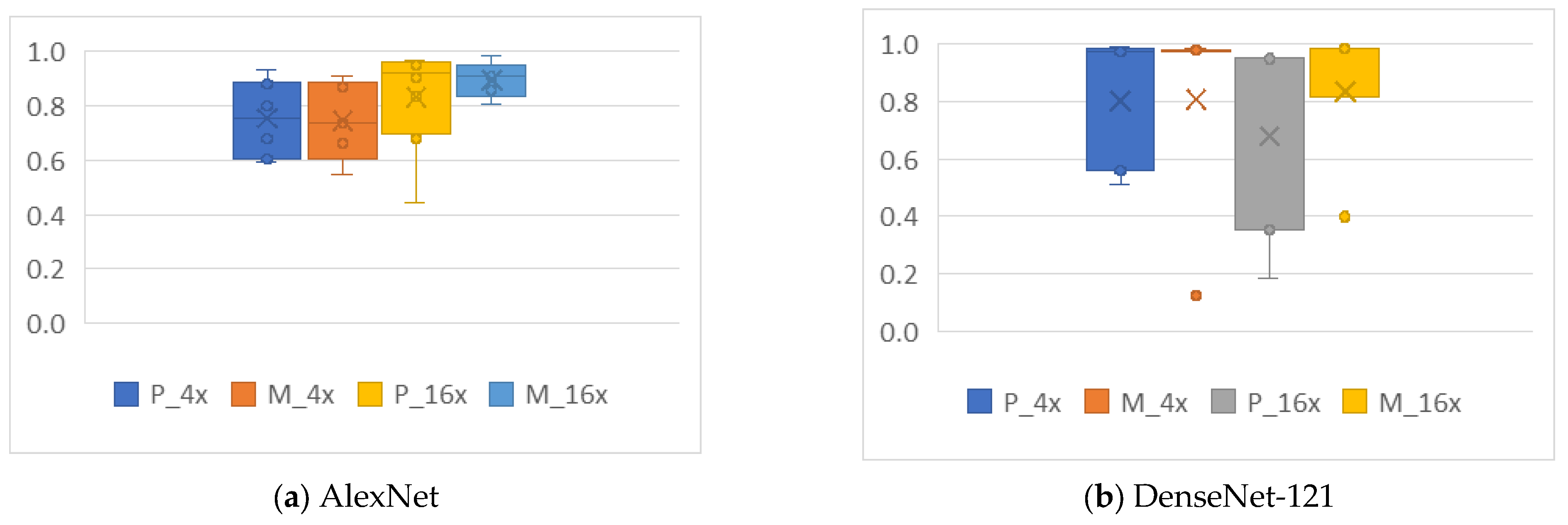Click the yellow outlier dot near 0.4 in DenseNet-121

point(1345,217)
